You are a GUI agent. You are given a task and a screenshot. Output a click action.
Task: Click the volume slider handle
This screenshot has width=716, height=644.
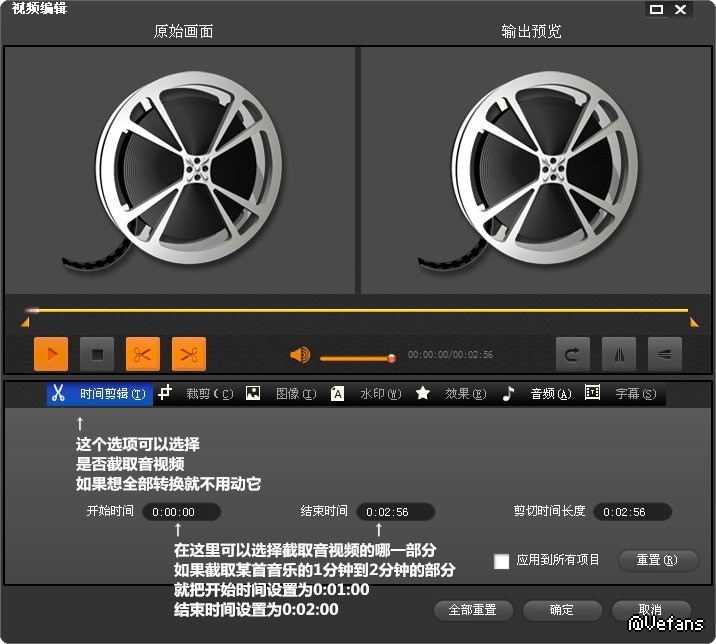point(391,358)
